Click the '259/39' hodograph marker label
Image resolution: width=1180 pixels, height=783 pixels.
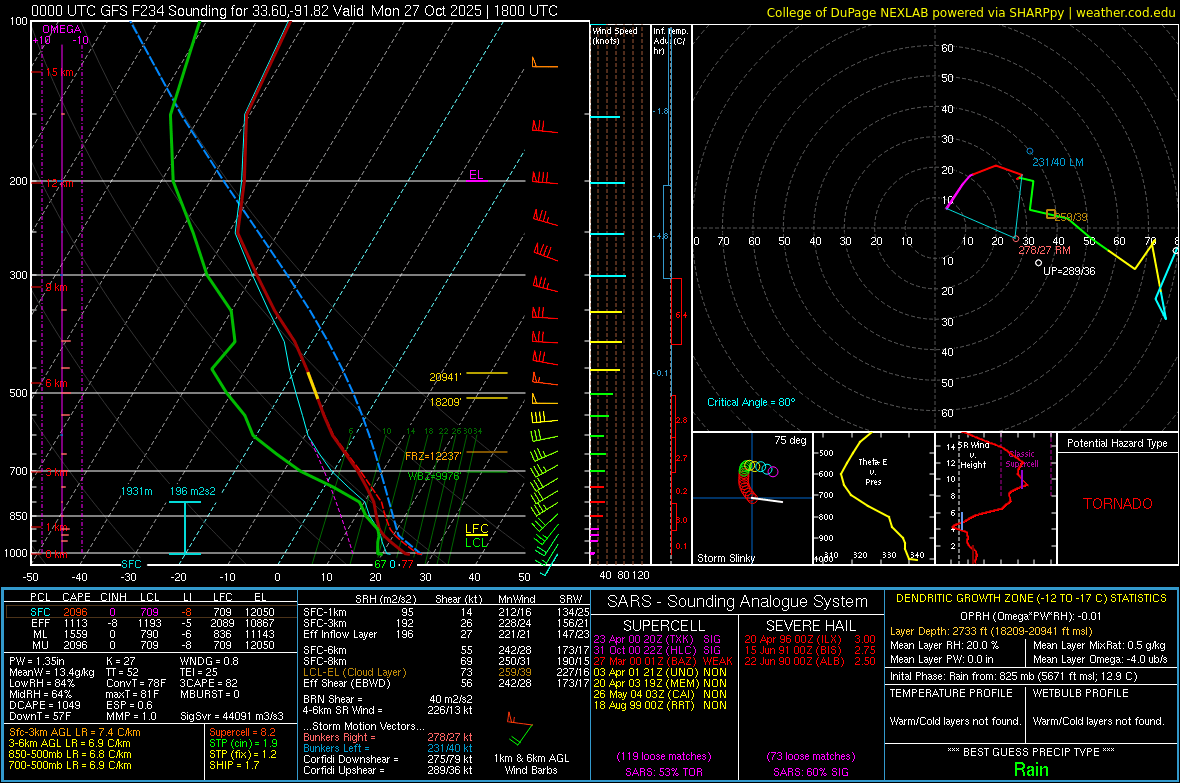[1072, 217]
